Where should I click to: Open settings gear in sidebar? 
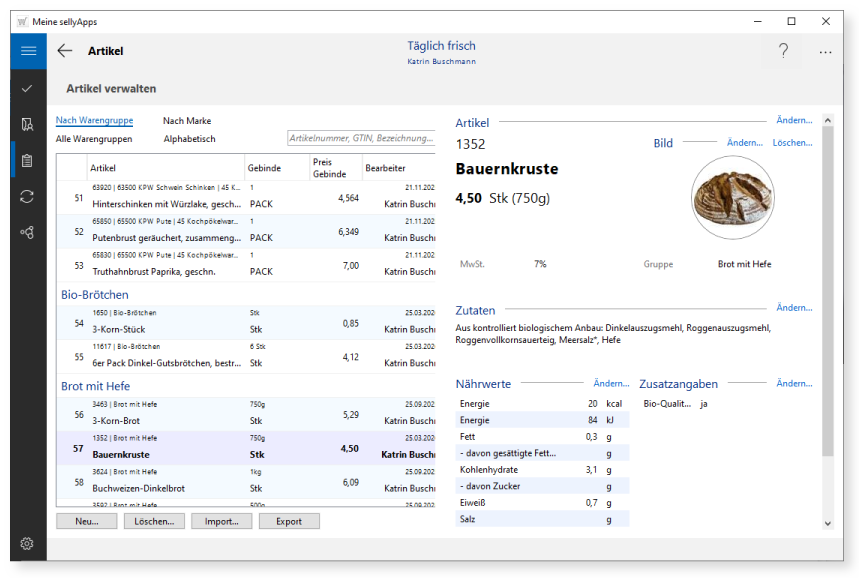[x=28, y=543]
